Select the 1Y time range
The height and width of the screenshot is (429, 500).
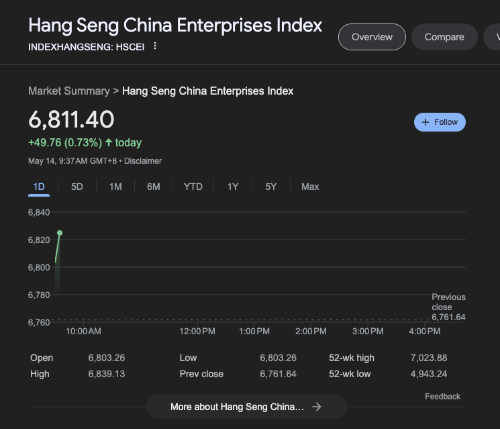pyautogui.click(x=233, y=187)
